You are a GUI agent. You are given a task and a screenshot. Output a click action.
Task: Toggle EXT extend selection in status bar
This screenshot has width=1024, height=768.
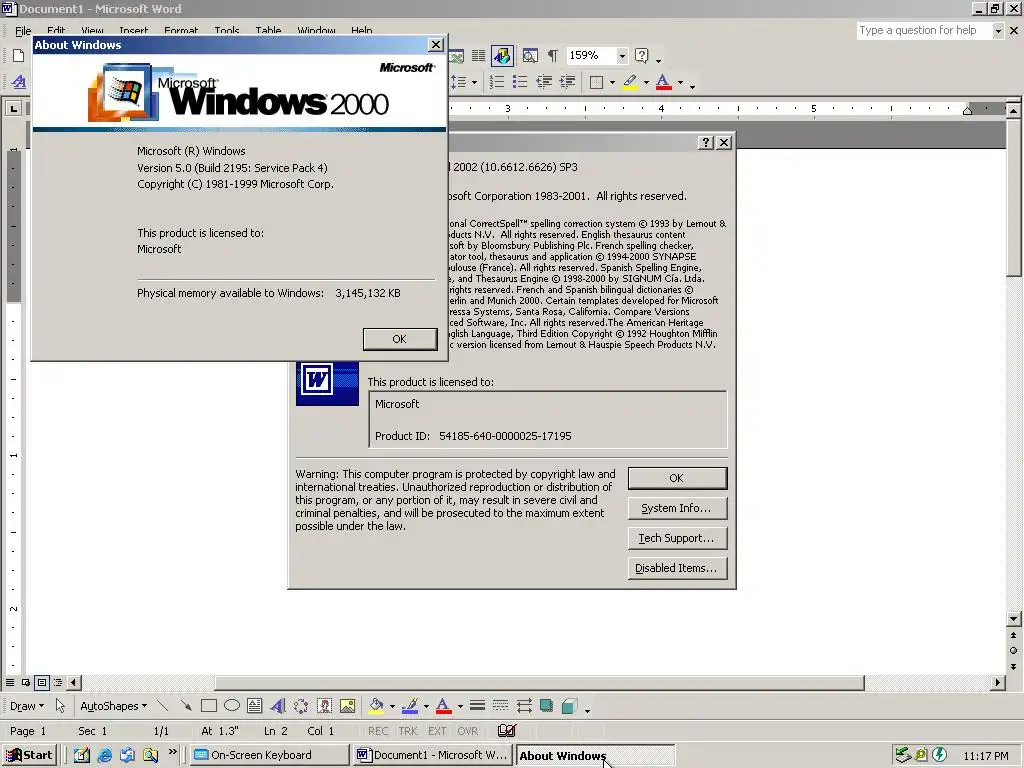[x=437, y=731]
